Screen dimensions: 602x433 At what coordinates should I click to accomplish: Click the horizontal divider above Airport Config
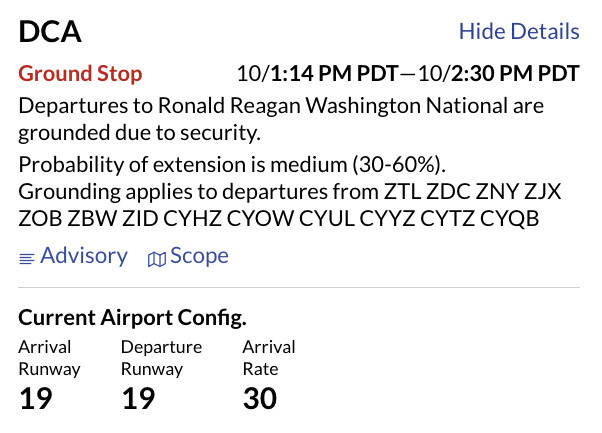[x=300, y=288]
